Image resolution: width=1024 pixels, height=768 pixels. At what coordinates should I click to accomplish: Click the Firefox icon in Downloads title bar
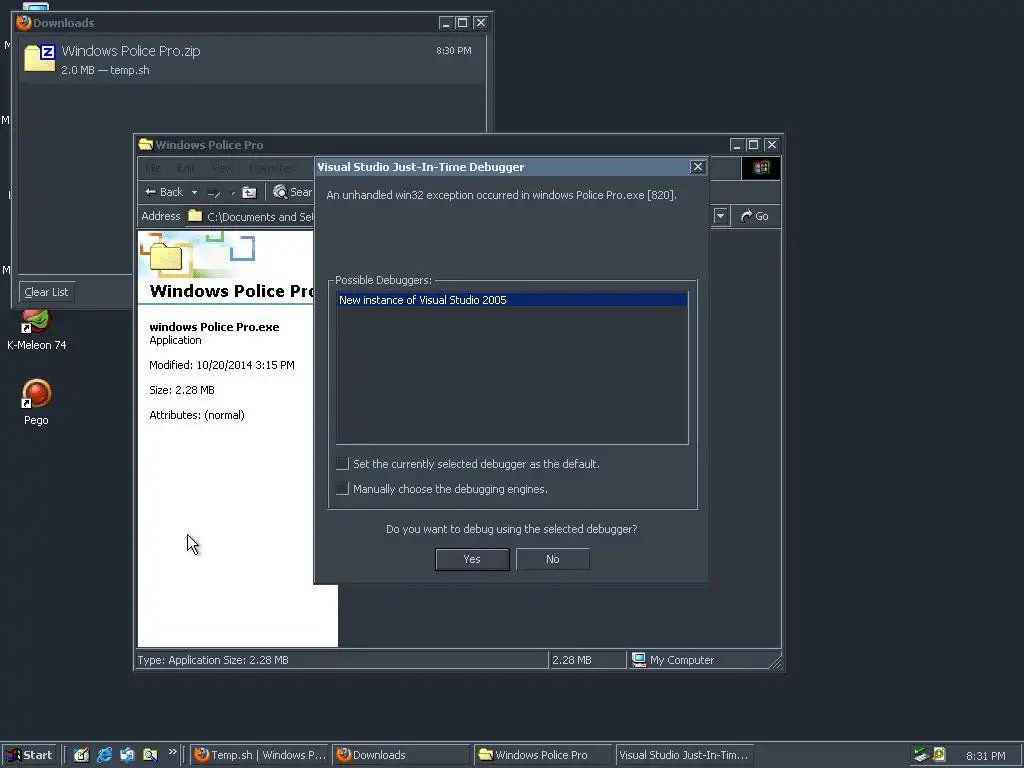(24, 23)
